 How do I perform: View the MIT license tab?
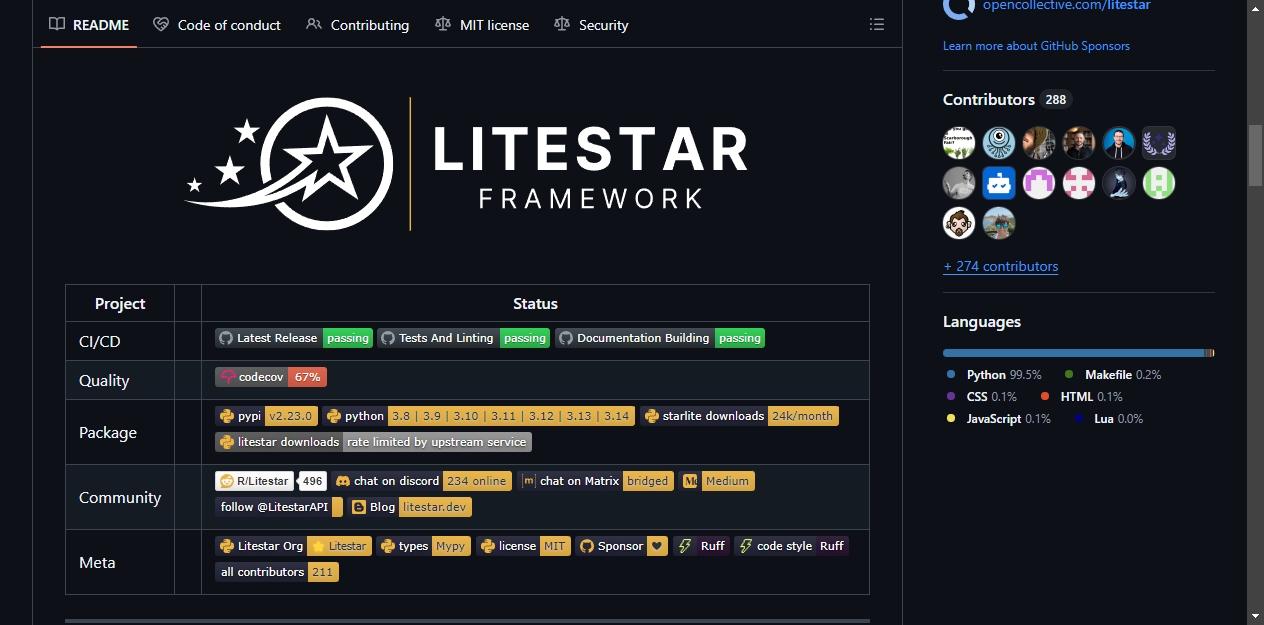tap(482, 24)
